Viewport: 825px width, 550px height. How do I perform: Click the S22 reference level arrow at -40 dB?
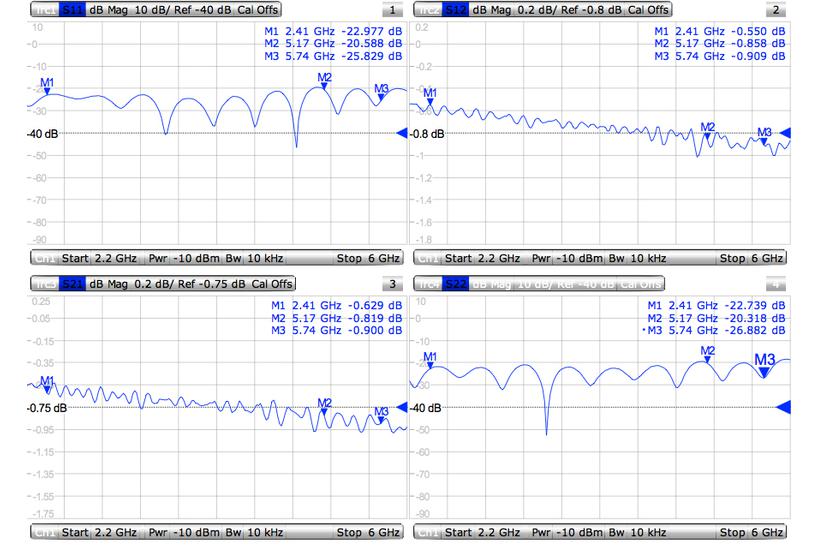click(x=783, y=407)
